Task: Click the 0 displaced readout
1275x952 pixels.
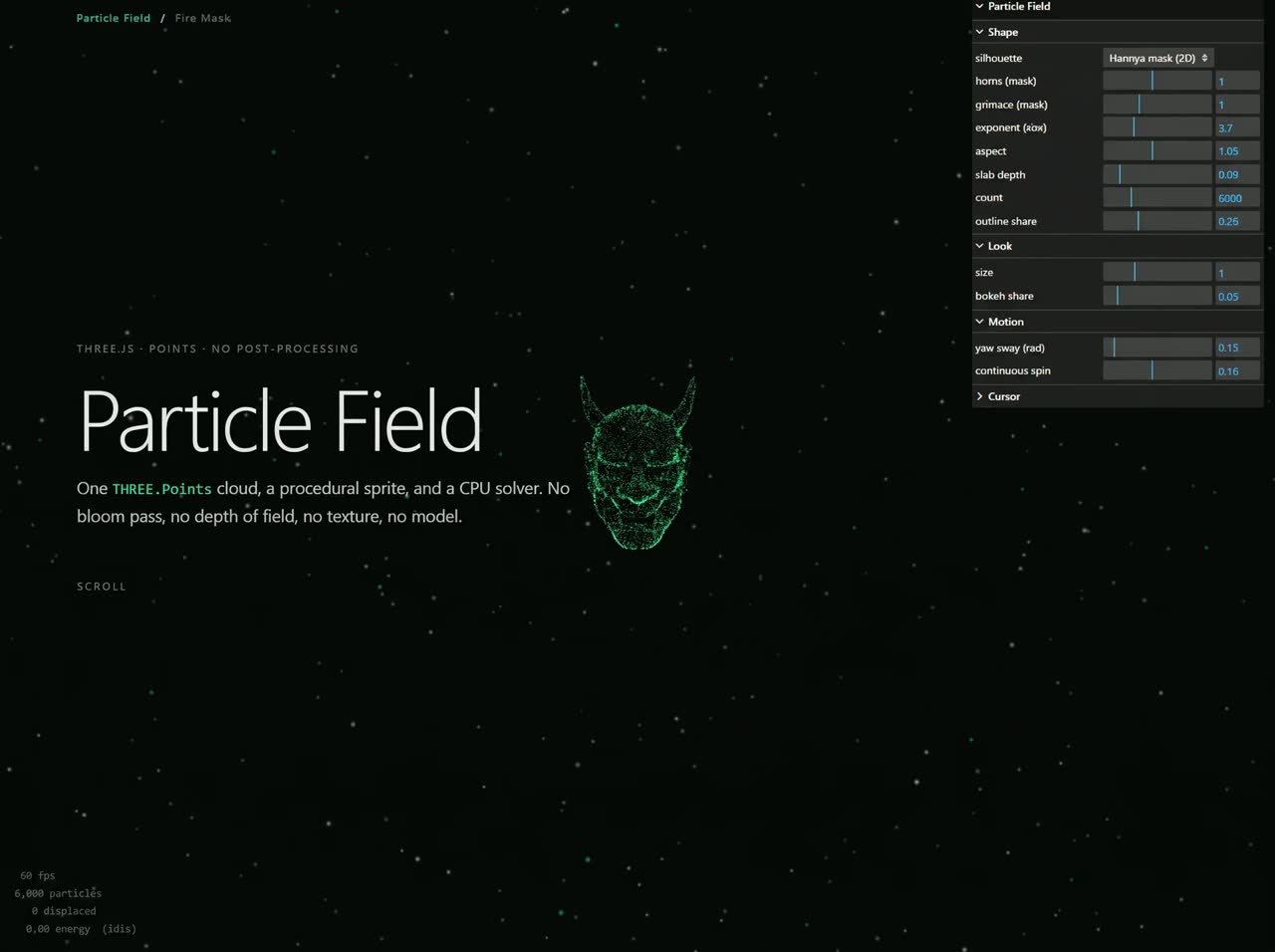Action: (64, 911)
